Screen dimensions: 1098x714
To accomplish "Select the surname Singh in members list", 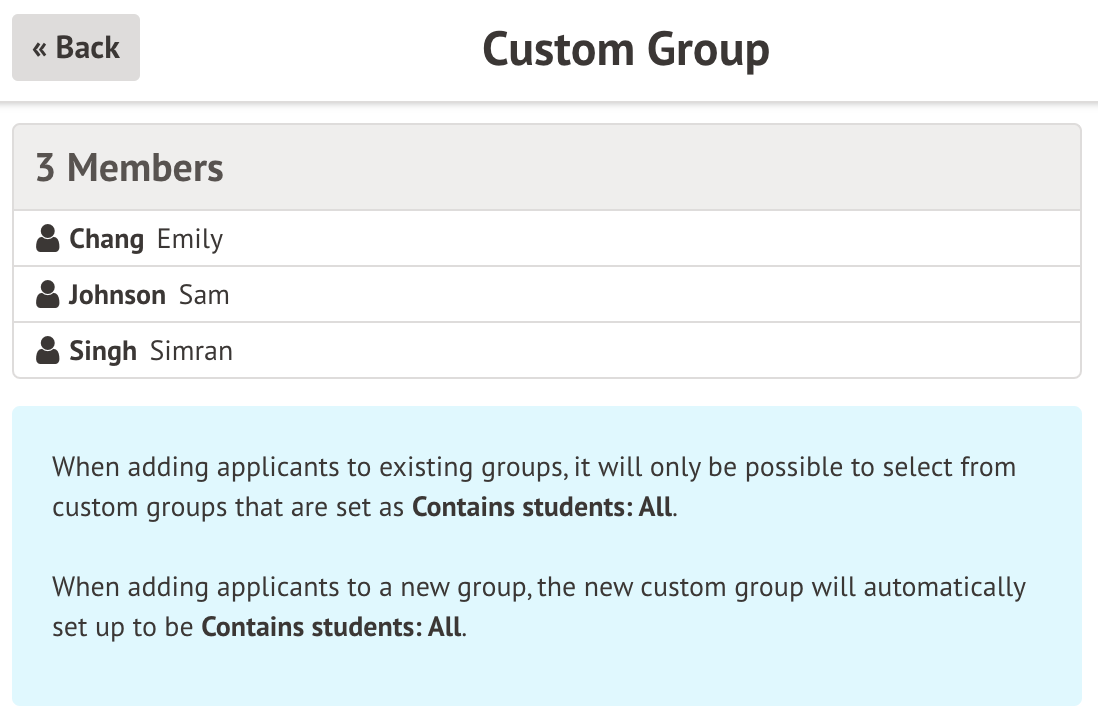I will tap(103, 351).
